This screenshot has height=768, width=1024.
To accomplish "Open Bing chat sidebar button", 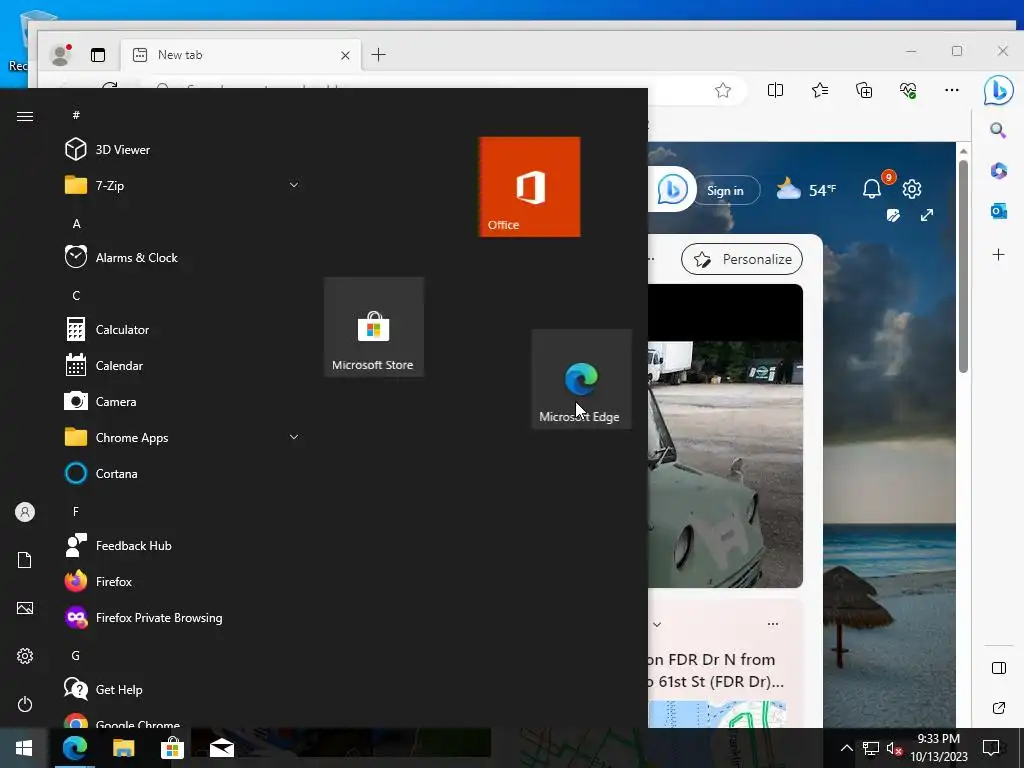I will [x=999, y=89].
